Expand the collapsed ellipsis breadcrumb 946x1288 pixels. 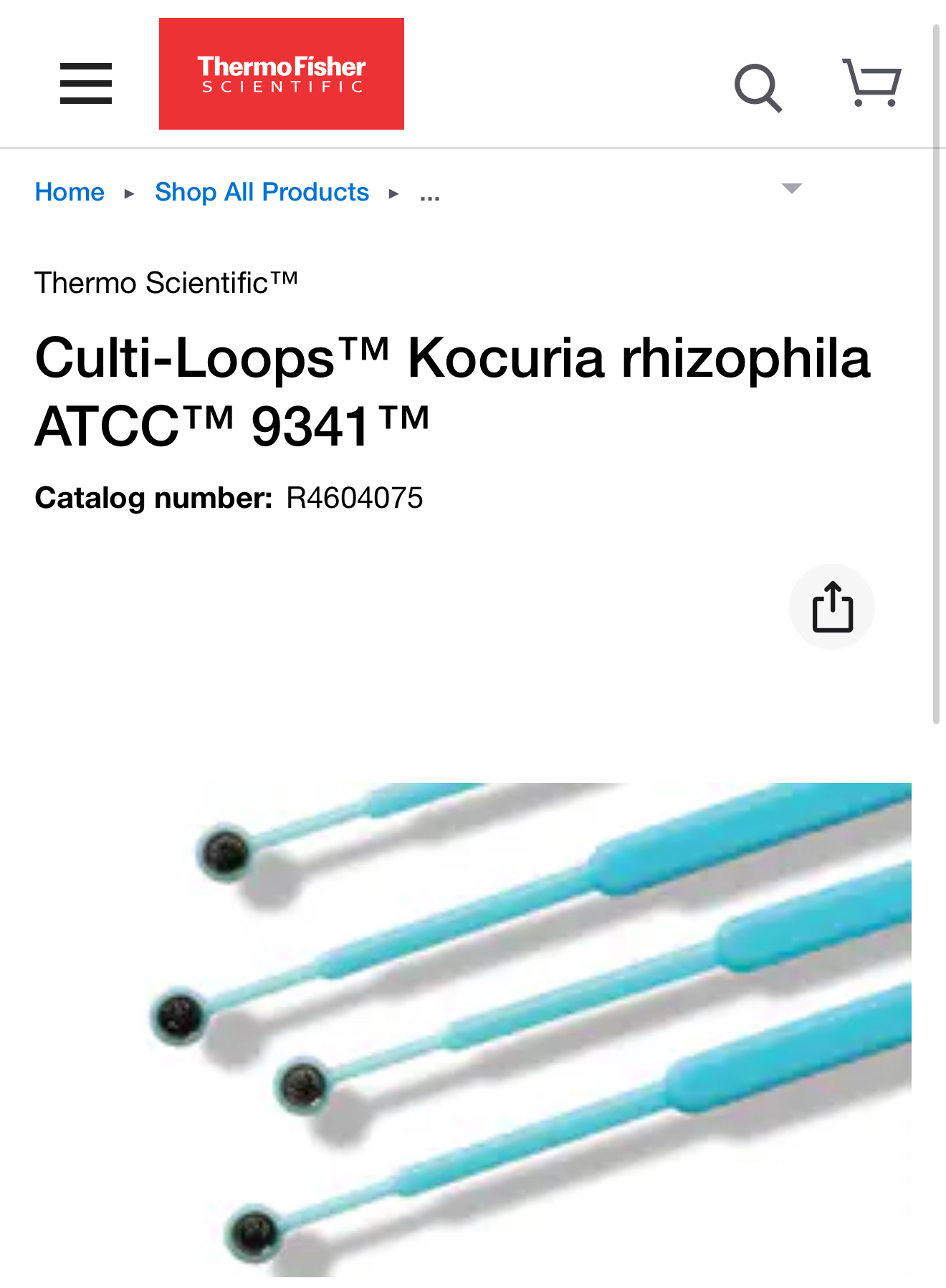[430, 195]
